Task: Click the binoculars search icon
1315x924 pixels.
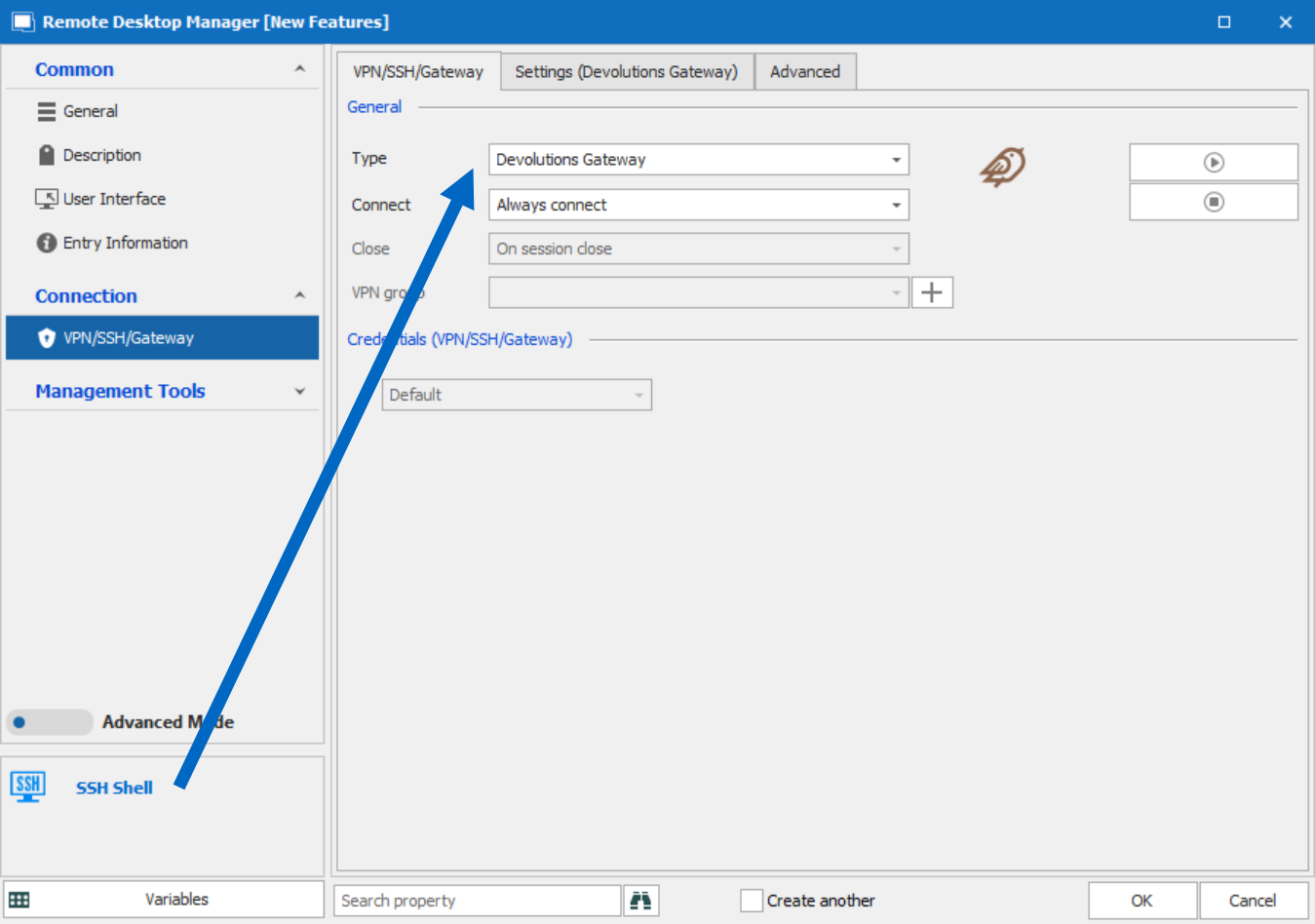Action: pyautogui.click(x=640, y=900)
